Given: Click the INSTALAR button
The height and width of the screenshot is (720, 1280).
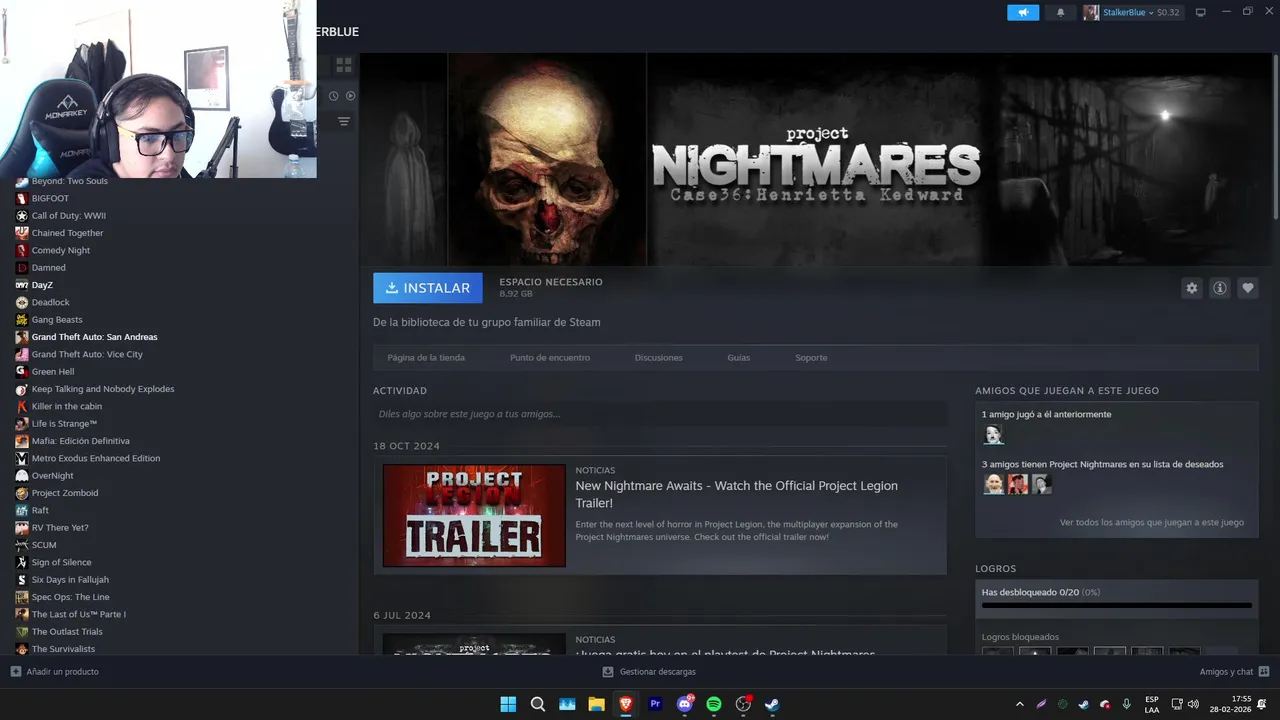Looking at the screenshot, I should [428, 288].
